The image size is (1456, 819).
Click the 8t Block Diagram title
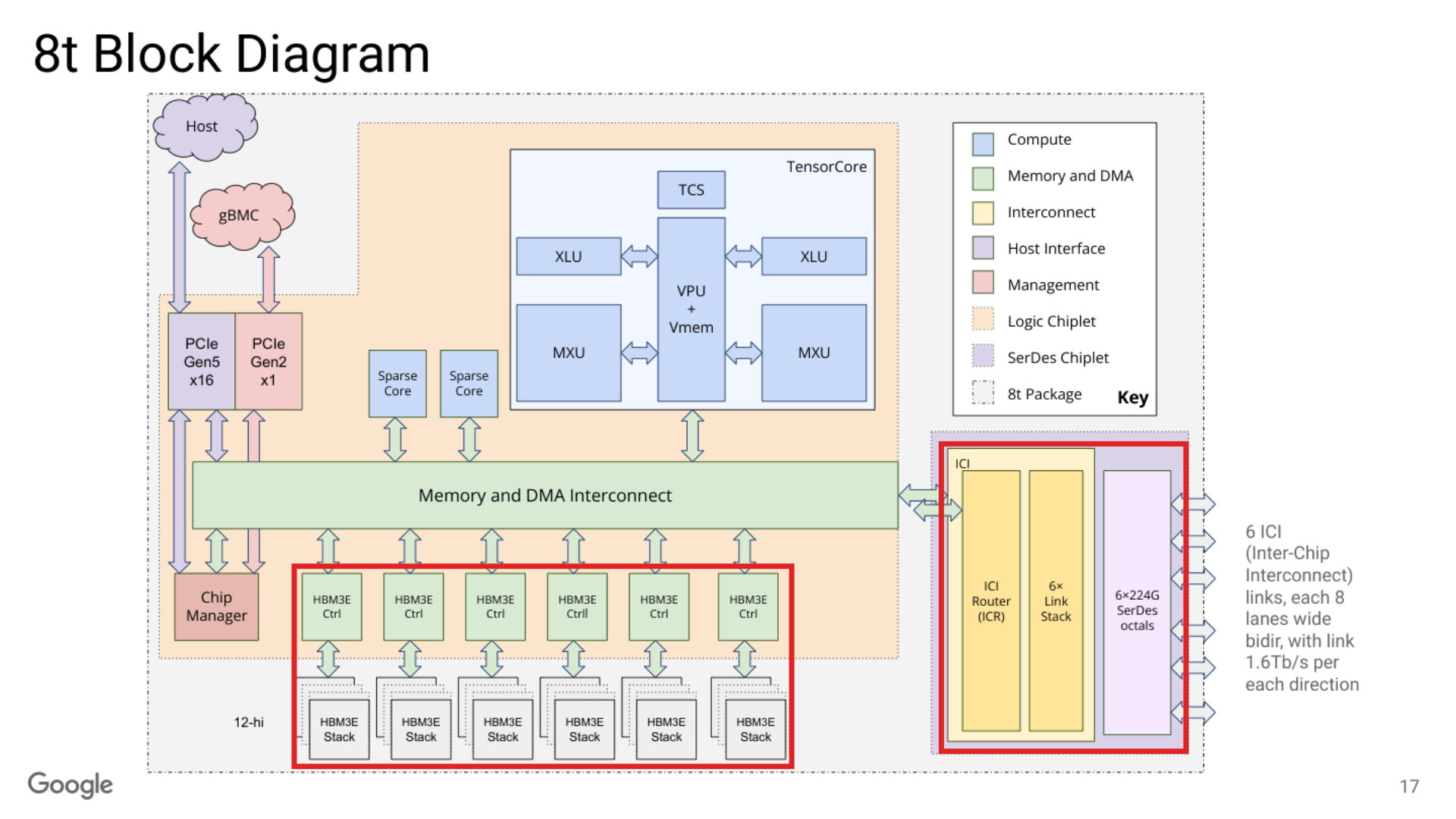tap(232, 55)
